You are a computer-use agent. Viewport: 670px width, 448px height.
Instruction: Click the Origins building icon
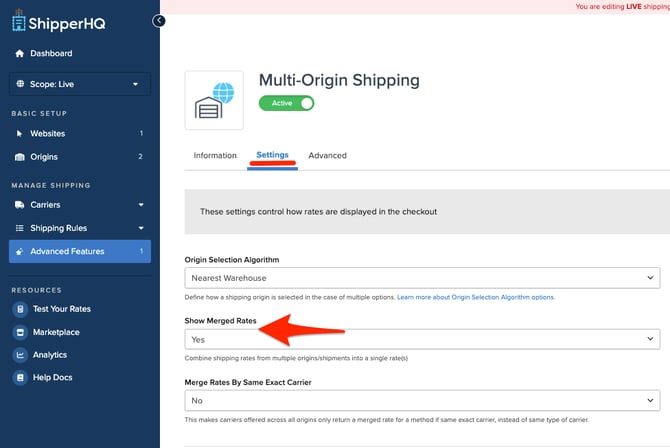19,157
